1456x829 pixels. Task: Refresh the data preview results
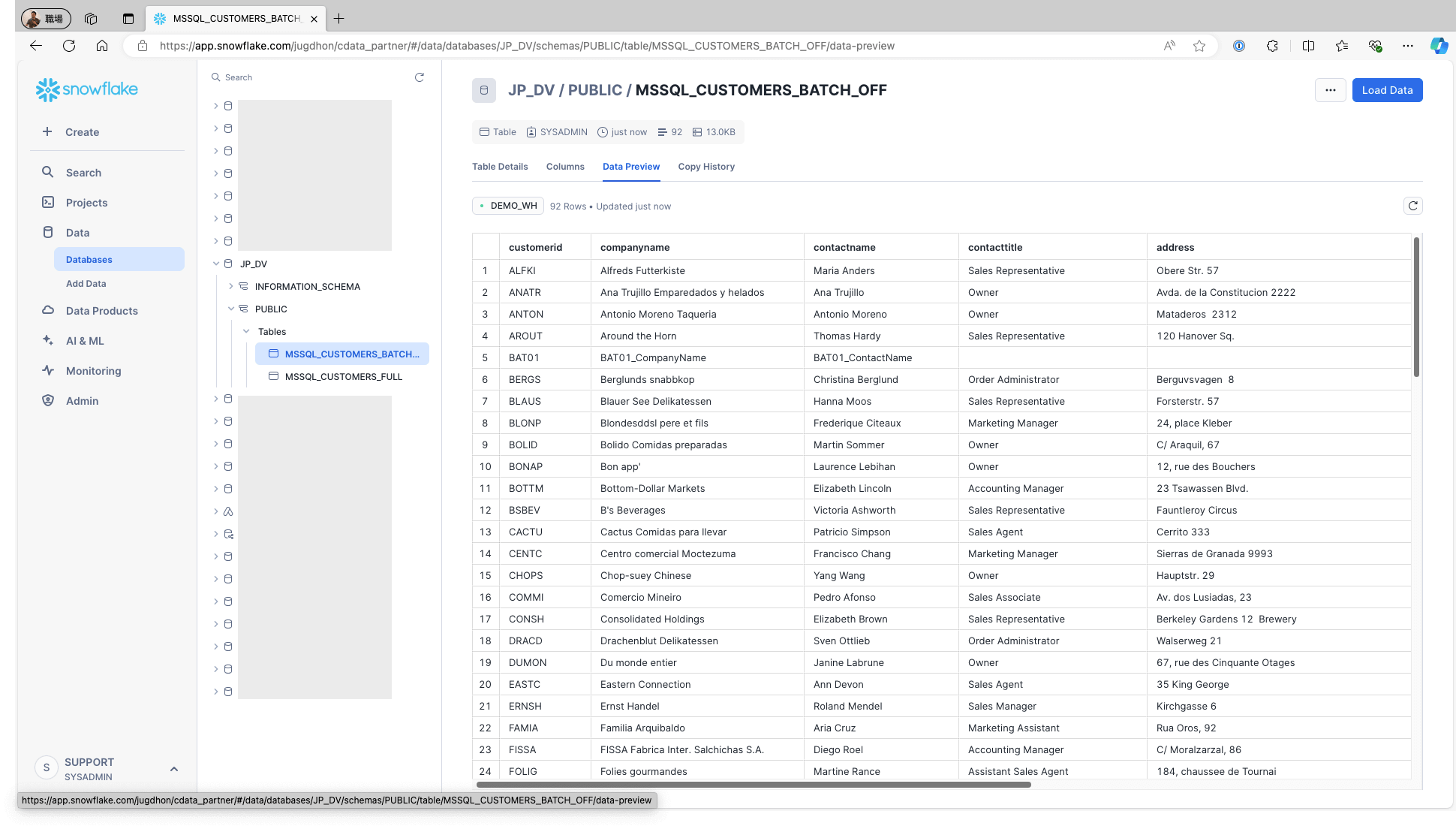[x=1412, y=206]
